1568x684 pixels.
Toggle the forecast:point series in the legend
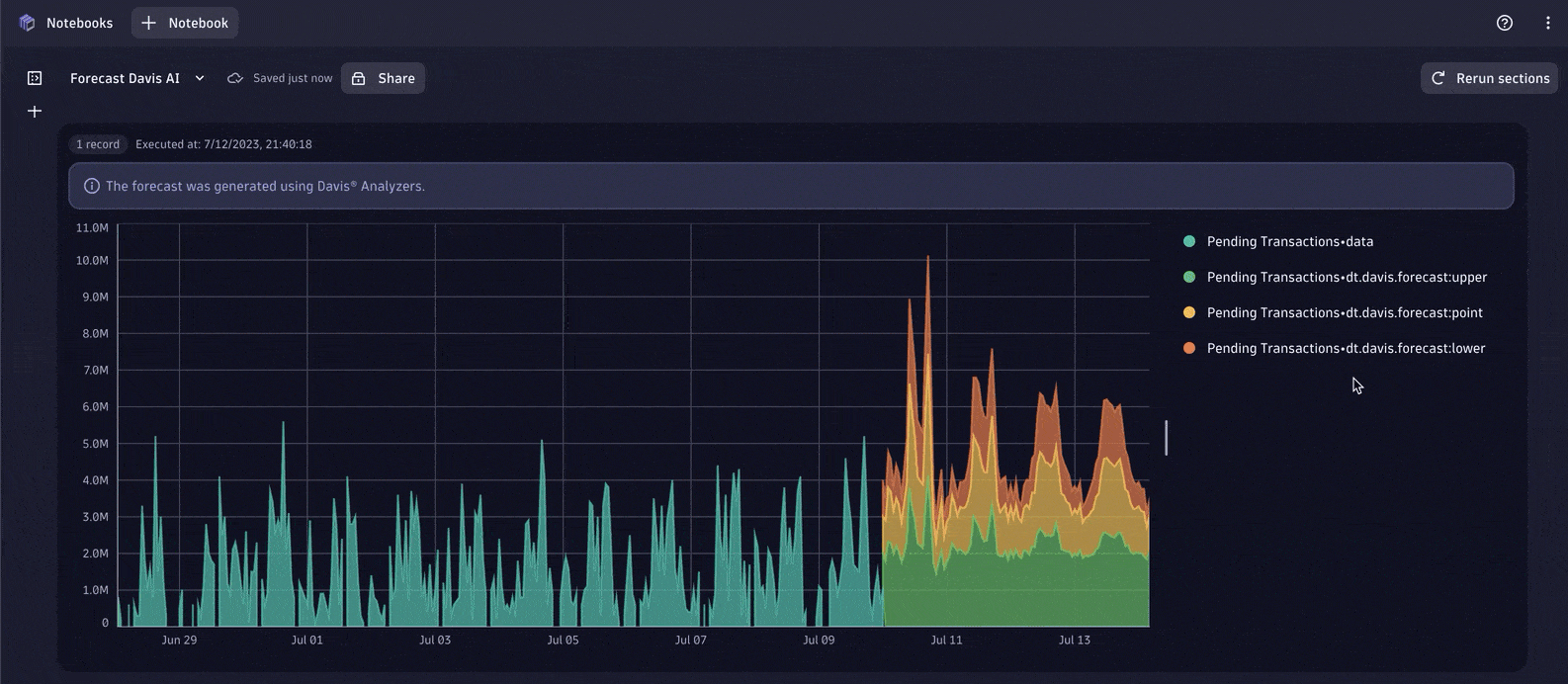pos(1344,312)
